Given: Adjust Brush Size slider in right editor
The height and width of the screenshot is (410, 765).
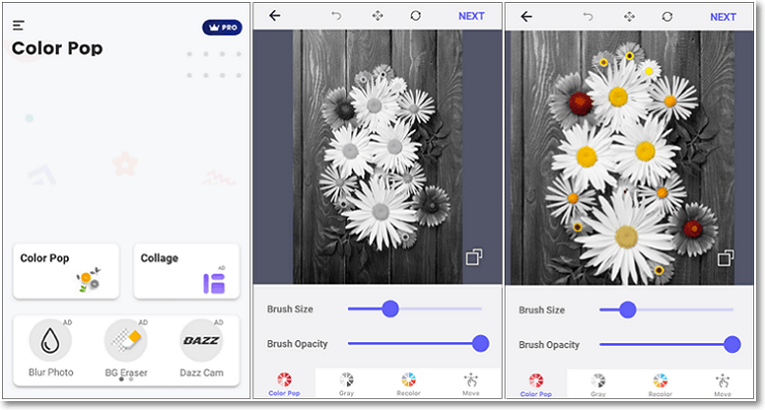Looking at the screenshot, I should pyautogui.click(x=666, y=309).
